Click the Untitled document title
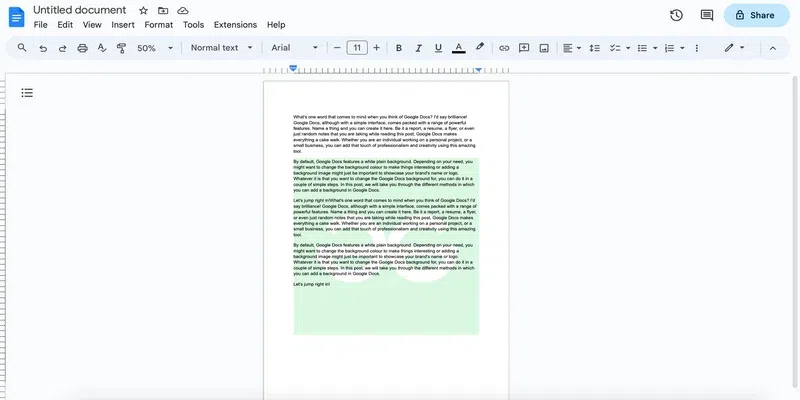Image resolution: width=800 pixels, height=400 pixels. tap(80, 10)
